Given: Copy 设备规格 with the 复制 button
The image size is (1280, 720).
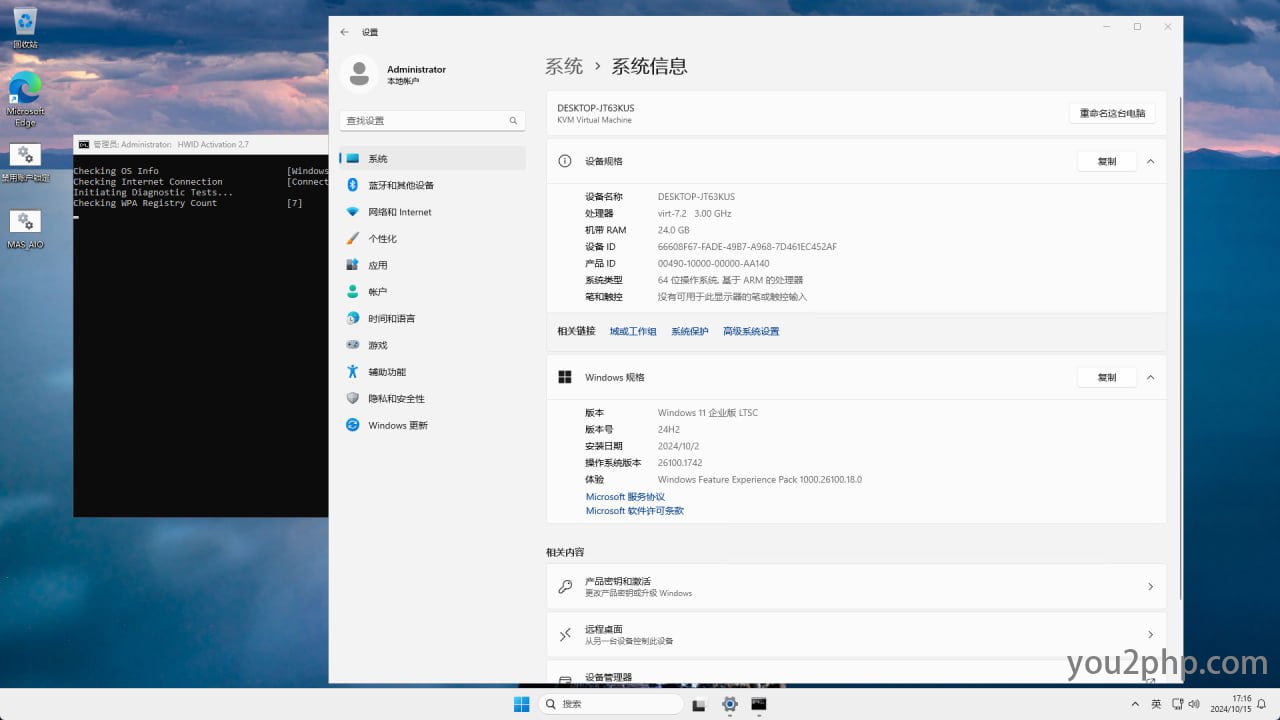Looking at the screenshot, I should point(1107,161).
